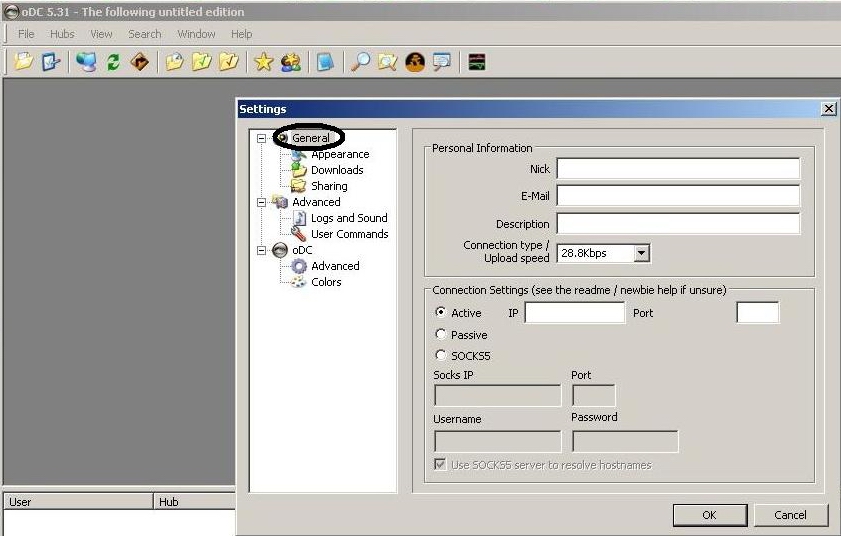Click the round orange spy silhouette icon
The height and width of the screenshot is (536, 841).
[415, 62]
